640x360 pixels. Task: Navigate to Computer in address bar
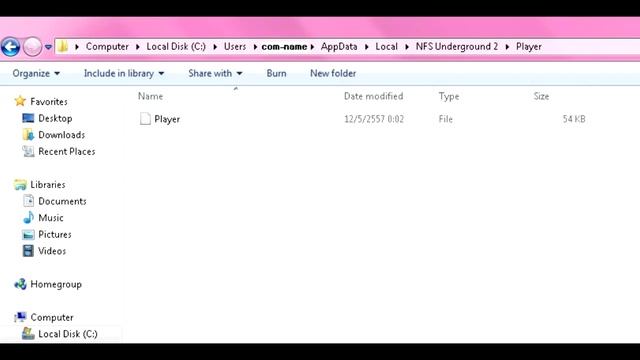coord(107,47)
